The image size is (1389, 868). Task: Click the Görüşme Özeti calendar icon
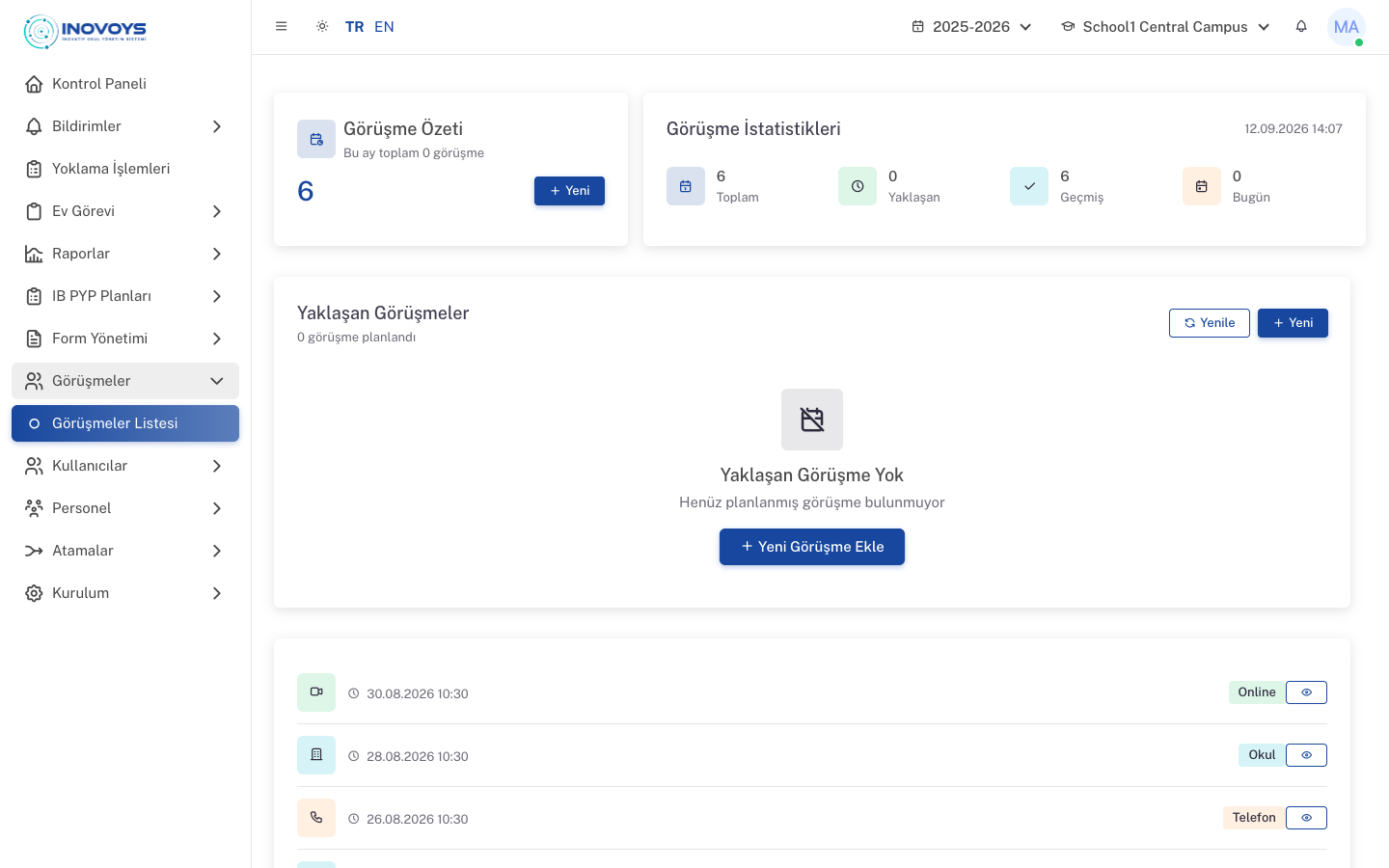click(x=316, y=139)
